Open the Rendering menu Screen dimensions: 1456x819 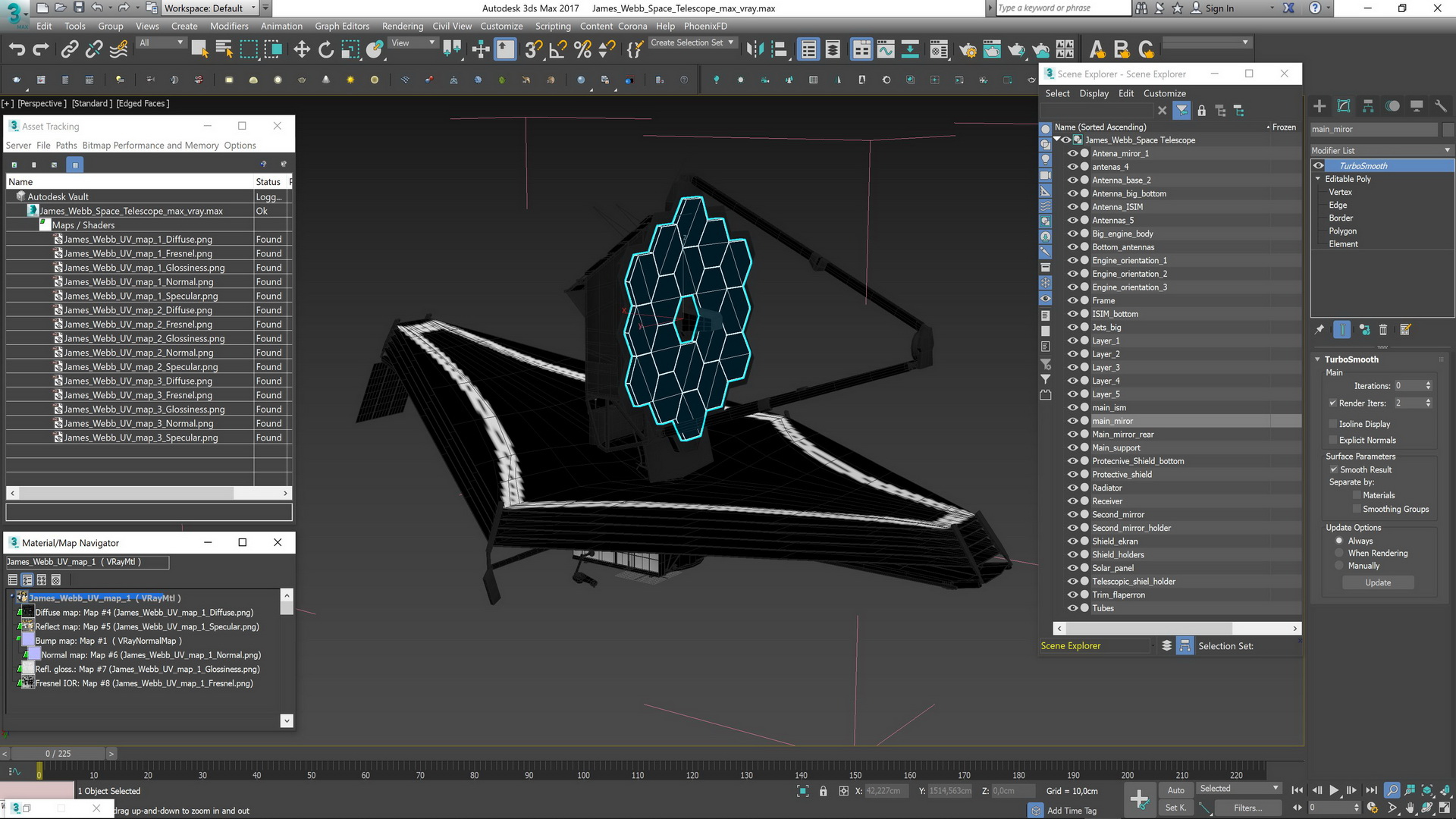402,26
